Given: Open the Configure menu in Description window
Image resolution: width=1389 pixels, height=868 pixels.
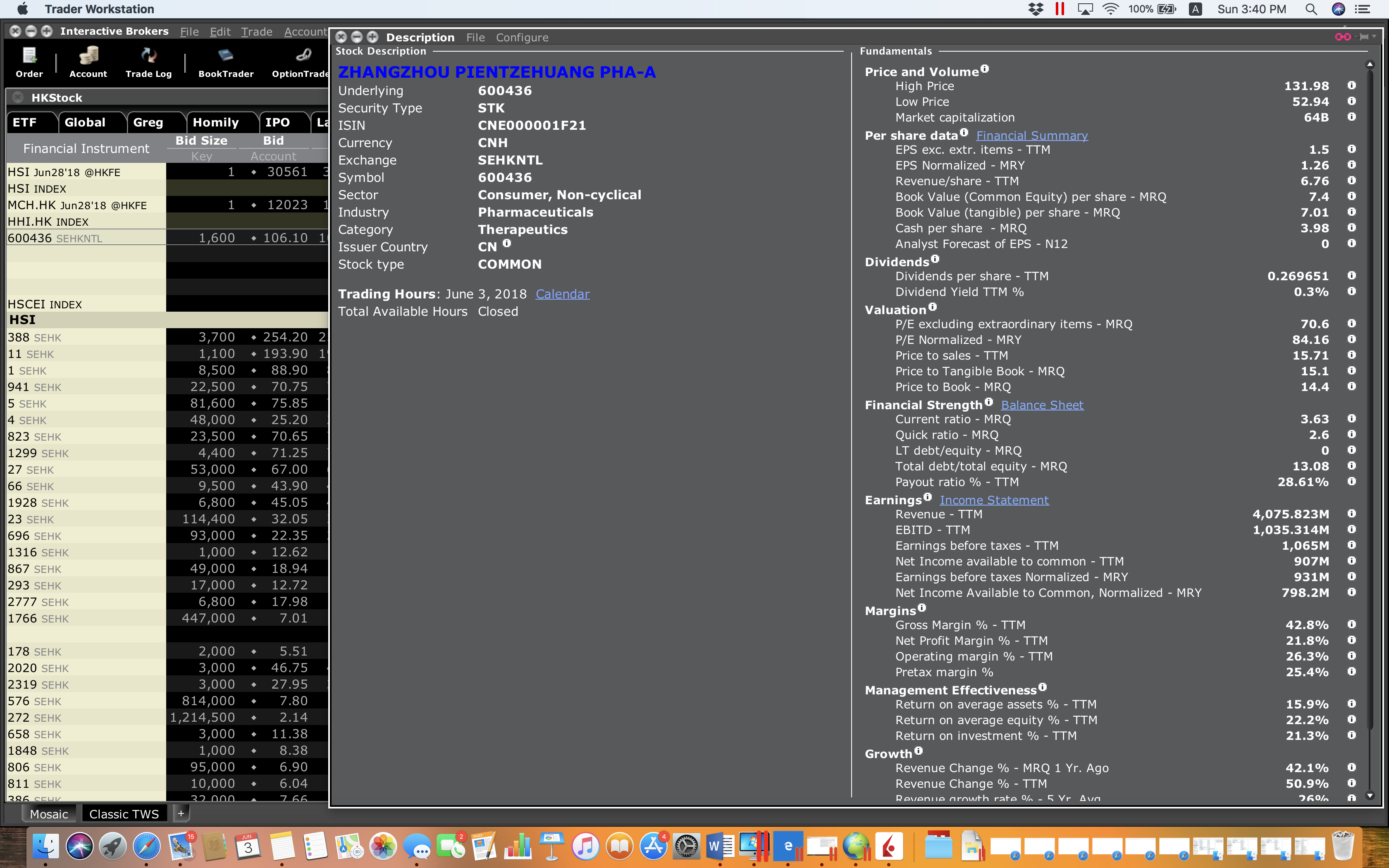Looking at the screenshot, I should coord(522,37).
